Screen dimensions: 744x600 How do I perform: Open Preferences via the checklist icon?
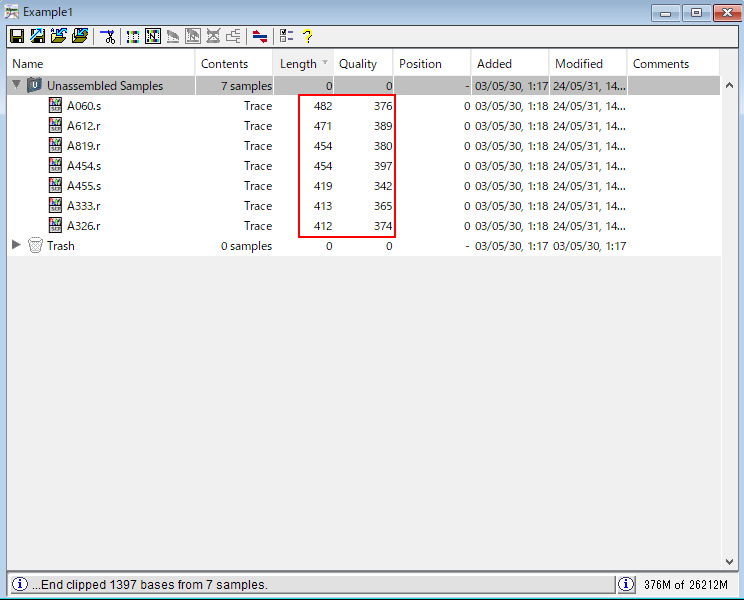pos(287,37)
